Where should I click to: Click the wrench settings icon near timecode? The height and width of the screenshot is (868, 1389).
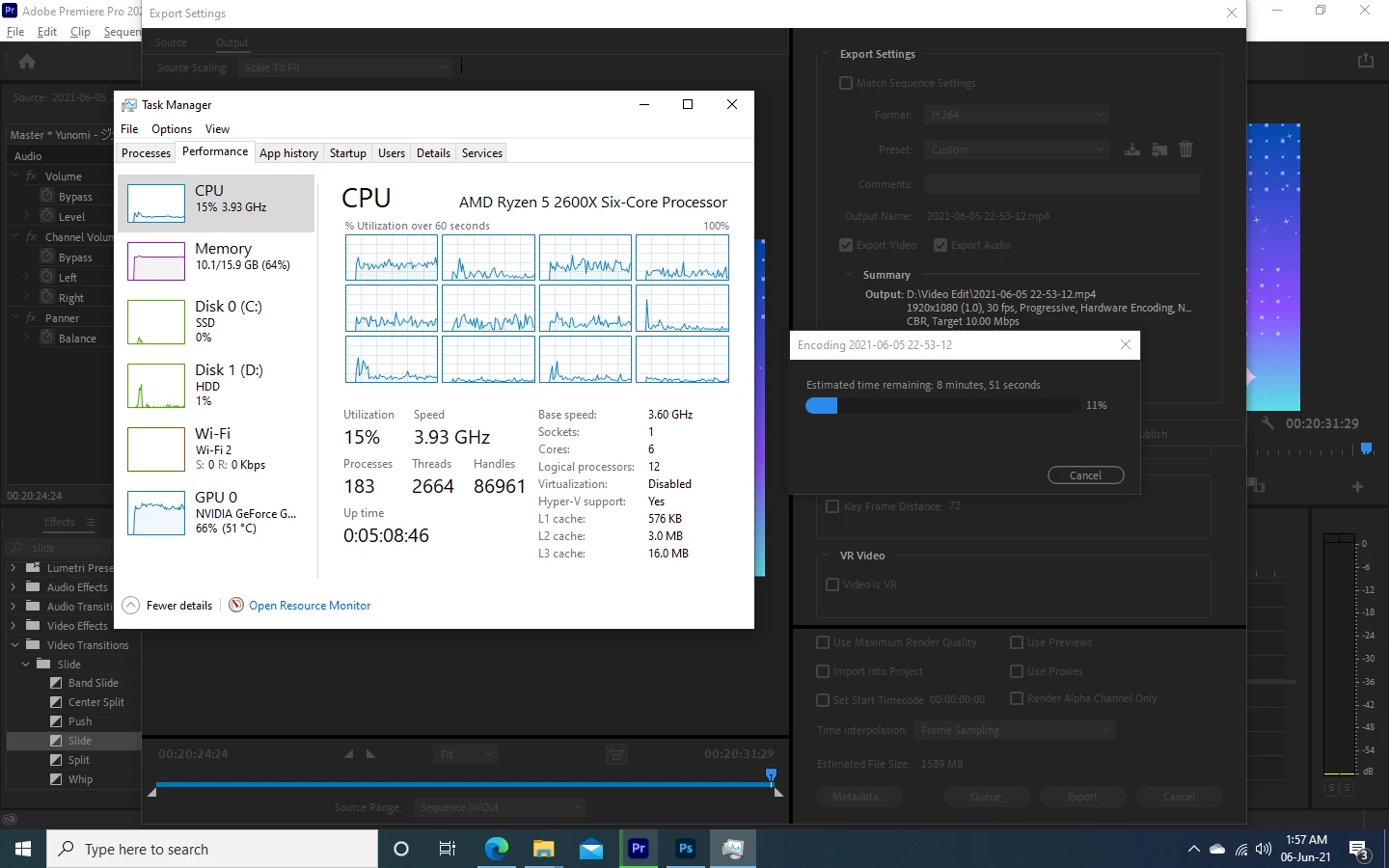tap(1267, 422)
